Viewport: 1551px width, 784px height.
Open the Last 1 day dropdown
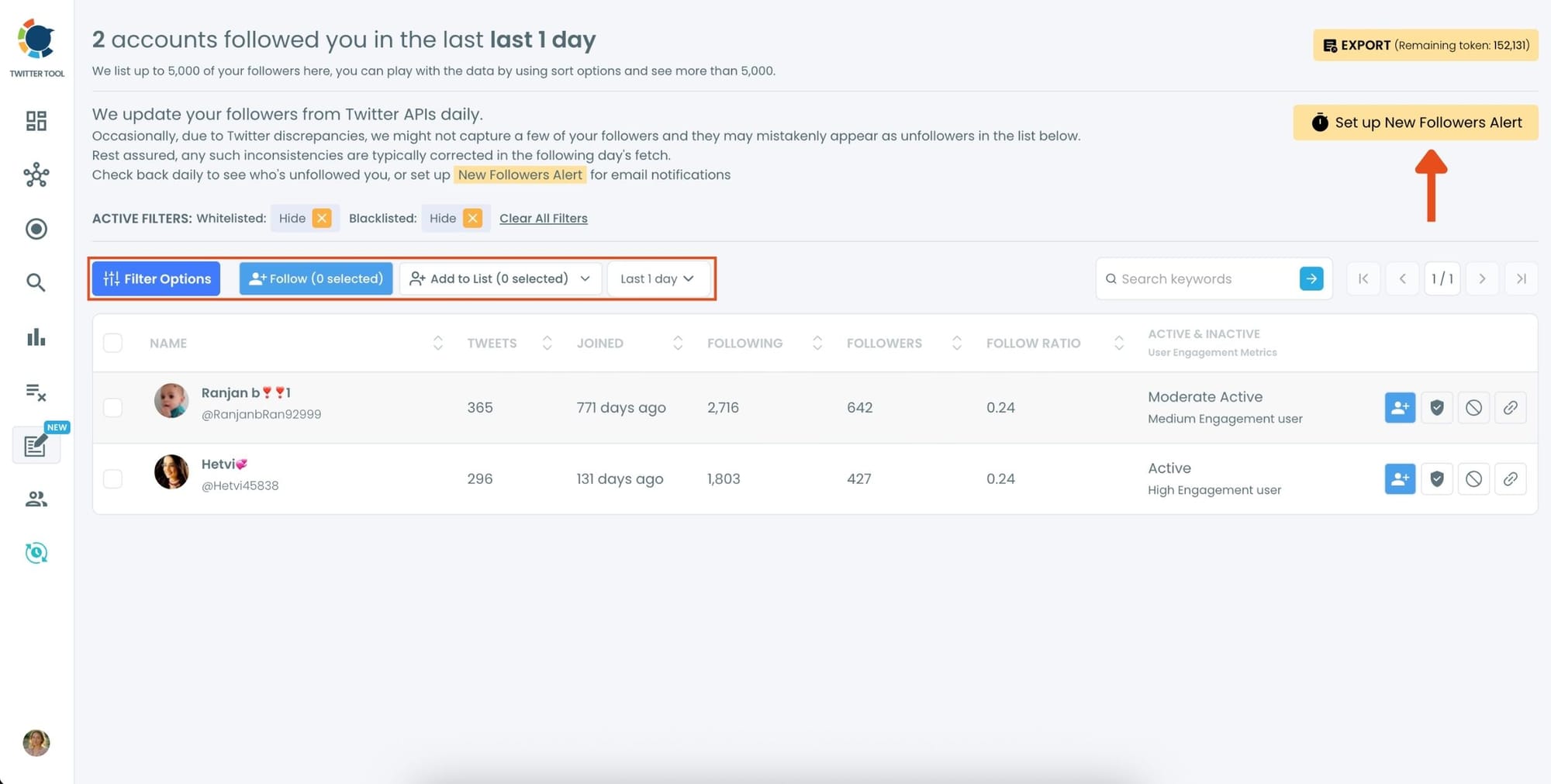657,278
